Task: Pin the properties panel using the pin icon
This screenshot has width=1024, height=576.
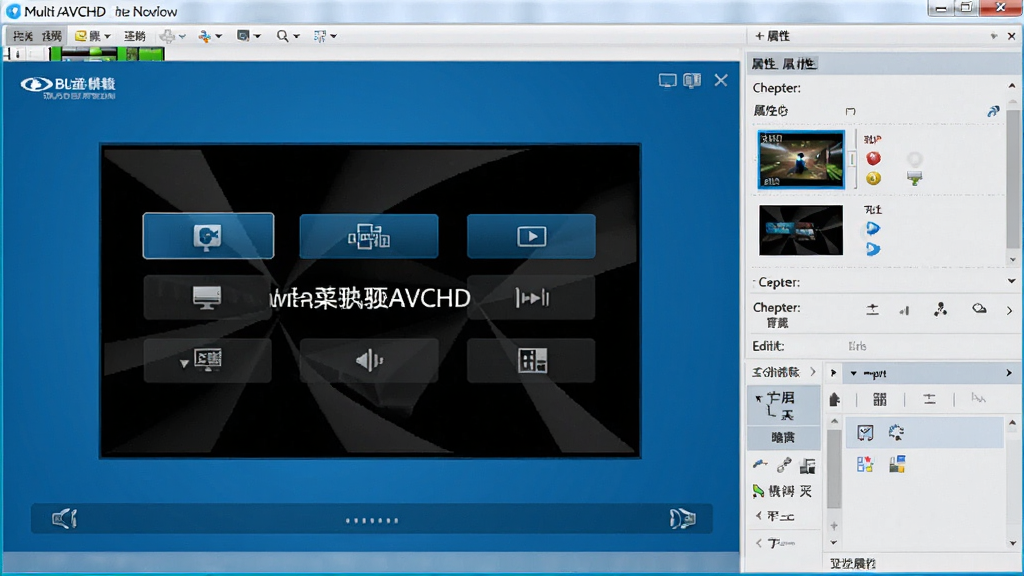Action: pyautogui.click(x=993, y=36)
